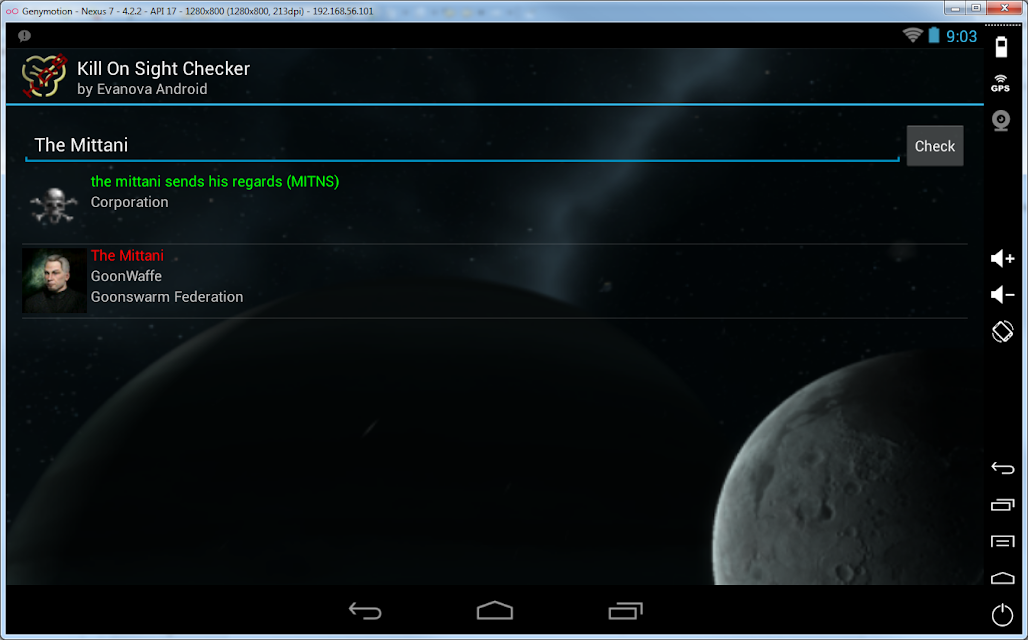Increase volume with Genymotion volume up icon
The height and width of the screenshot is (640, 1028).
(x=1002, y=258)
